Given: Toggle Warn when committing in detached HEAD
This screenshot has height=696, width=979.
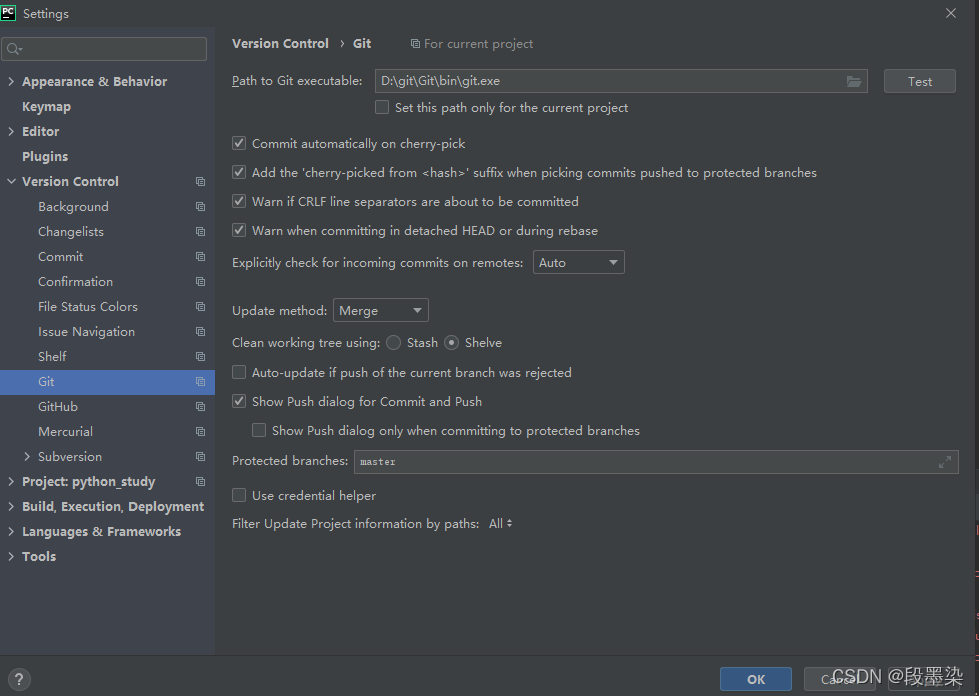Looking at the screenshot, I should 239,230.
